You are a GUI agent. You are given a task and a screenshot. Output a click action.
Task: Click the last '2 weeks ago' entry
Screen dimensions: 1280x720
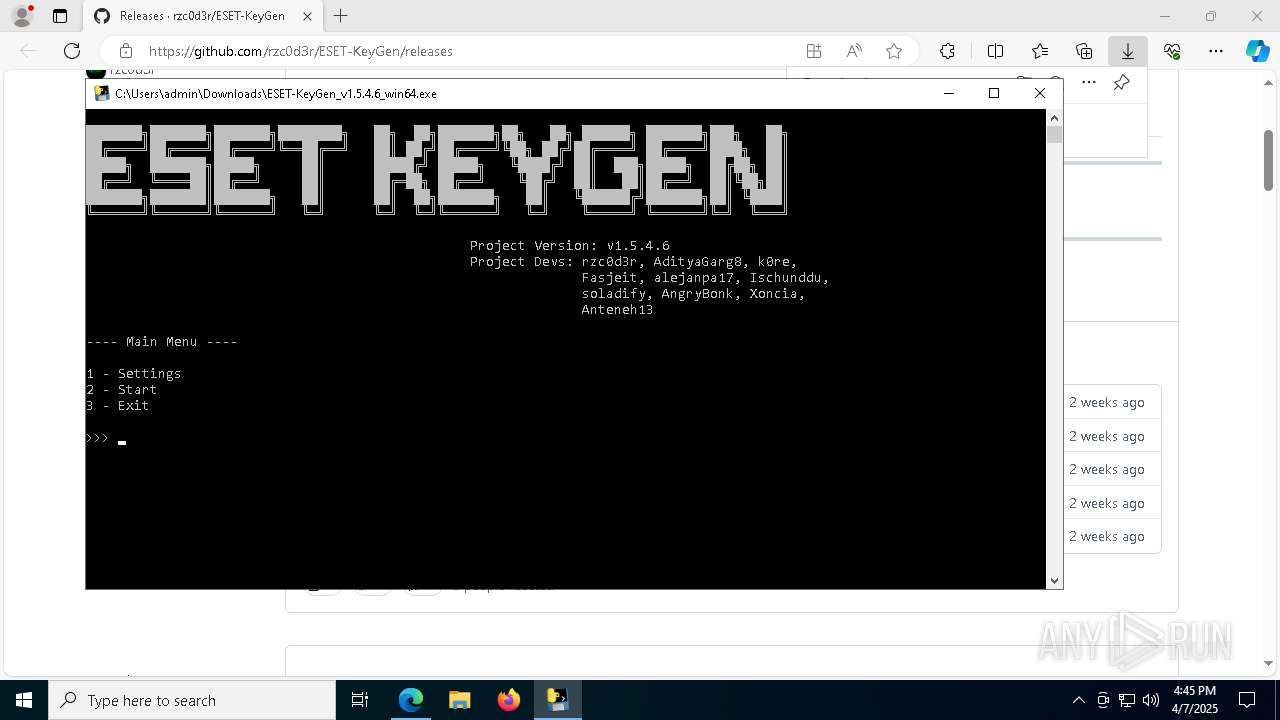coord(1106,536)
